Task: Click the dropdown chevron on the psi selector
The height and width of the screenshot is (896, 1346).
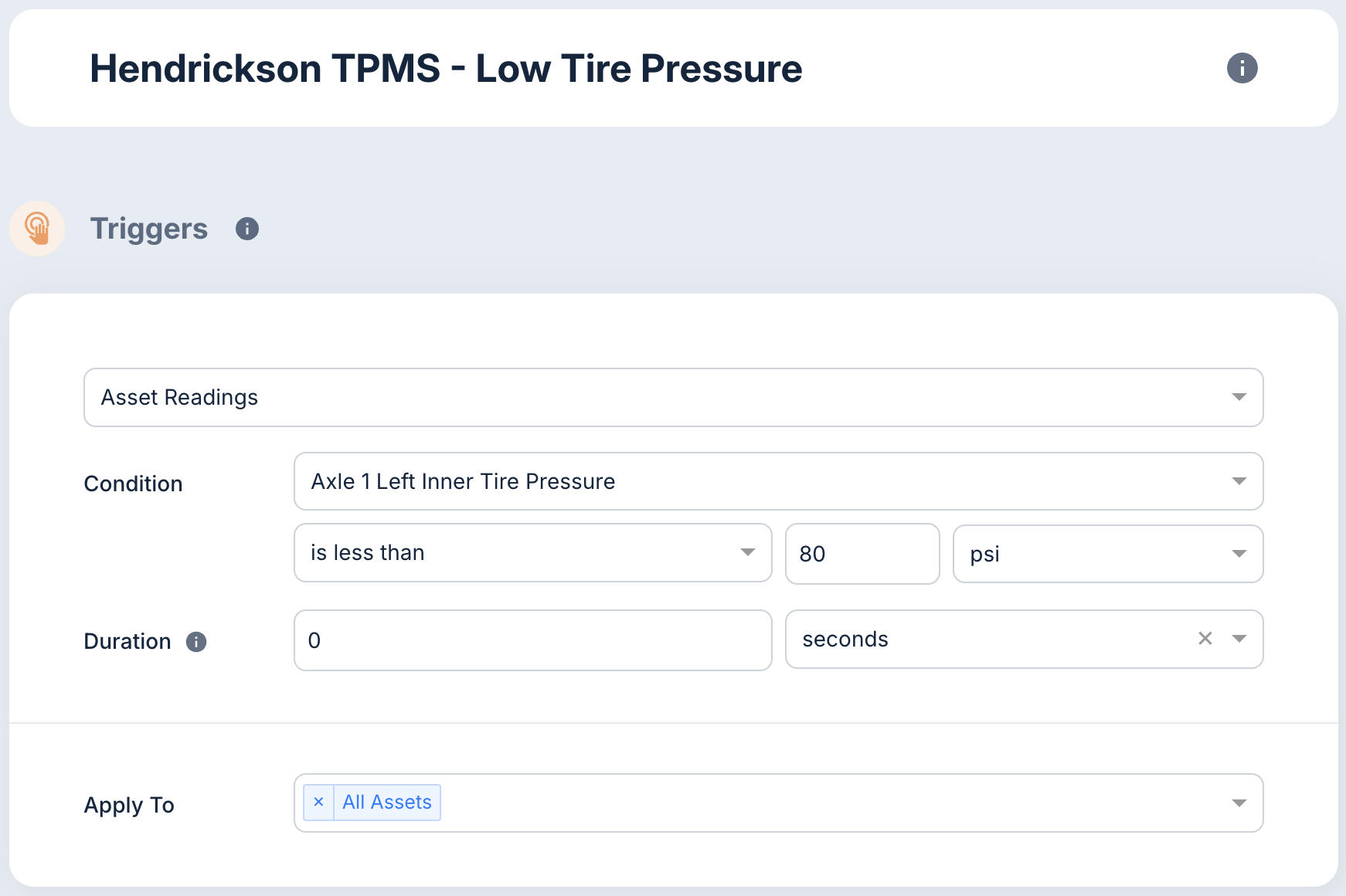Action: (1239, 553)
